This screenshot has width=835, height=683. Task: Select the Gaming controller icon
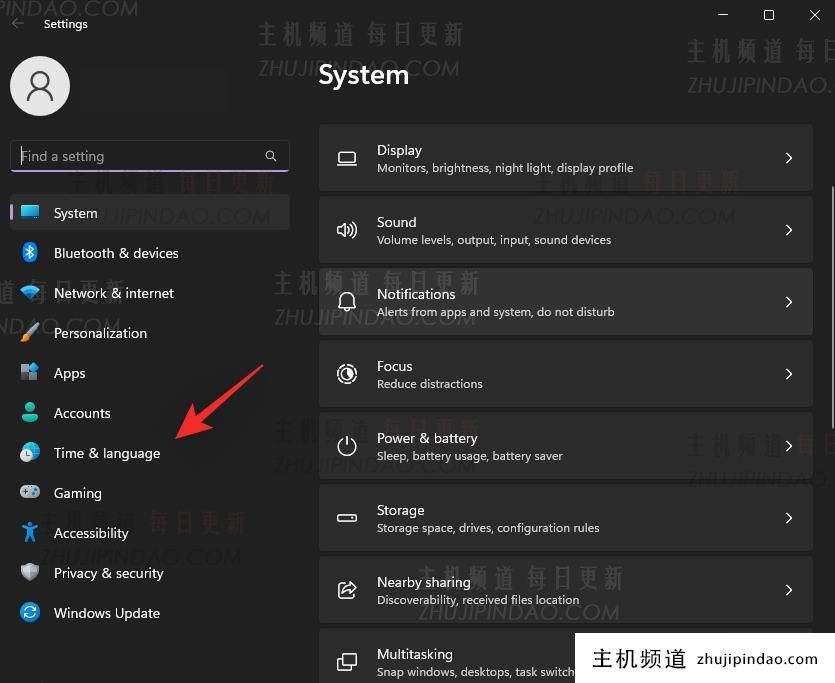coord(30,493)
